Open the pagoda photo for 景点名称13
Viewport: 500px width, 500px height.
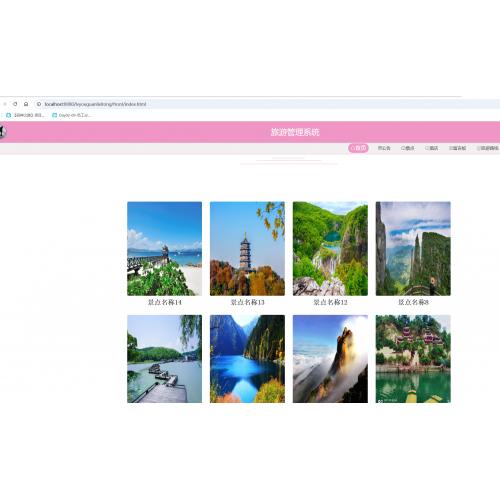tap(247, 248)
